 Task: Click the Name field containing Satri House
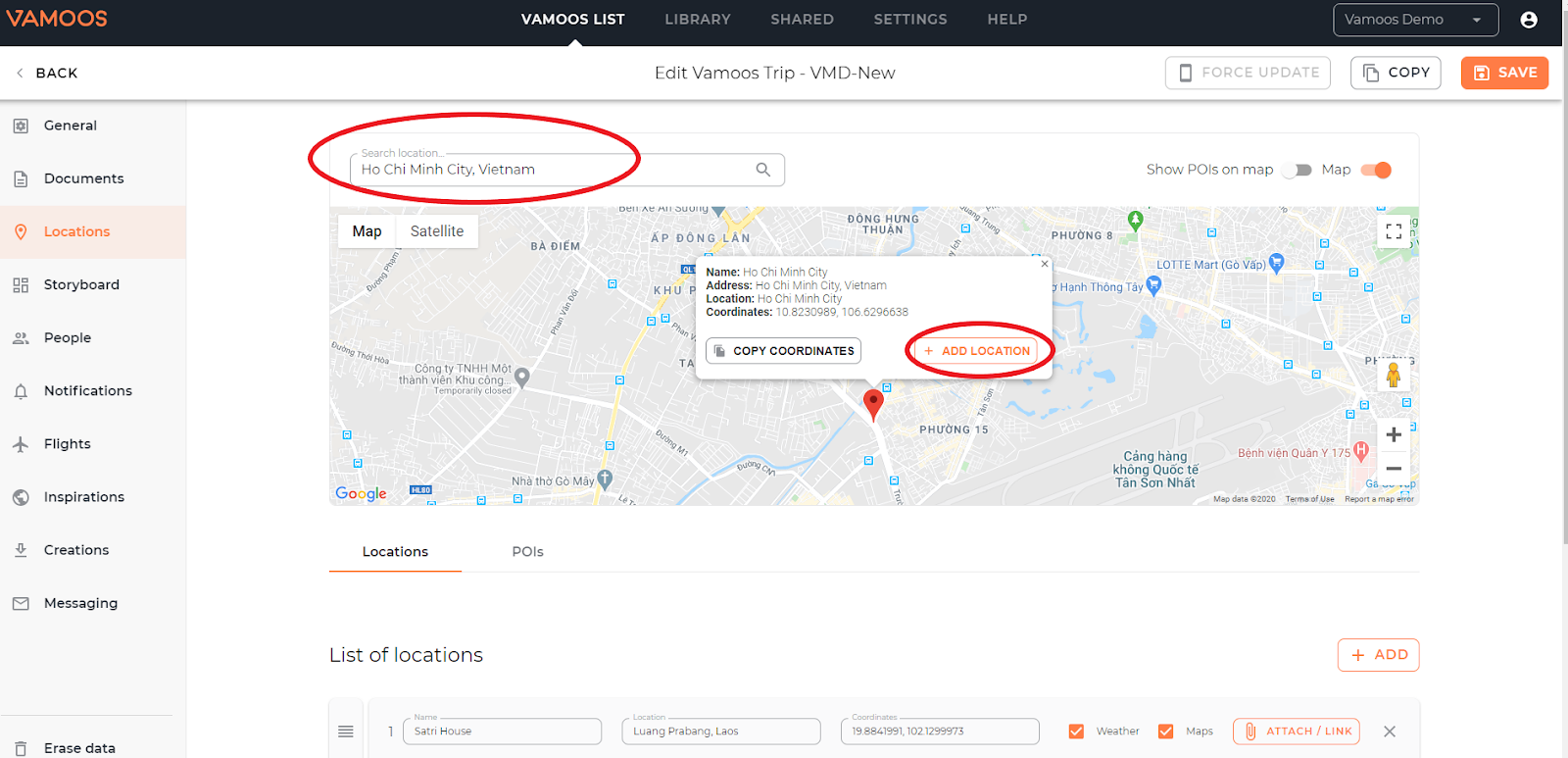(502, 732)
